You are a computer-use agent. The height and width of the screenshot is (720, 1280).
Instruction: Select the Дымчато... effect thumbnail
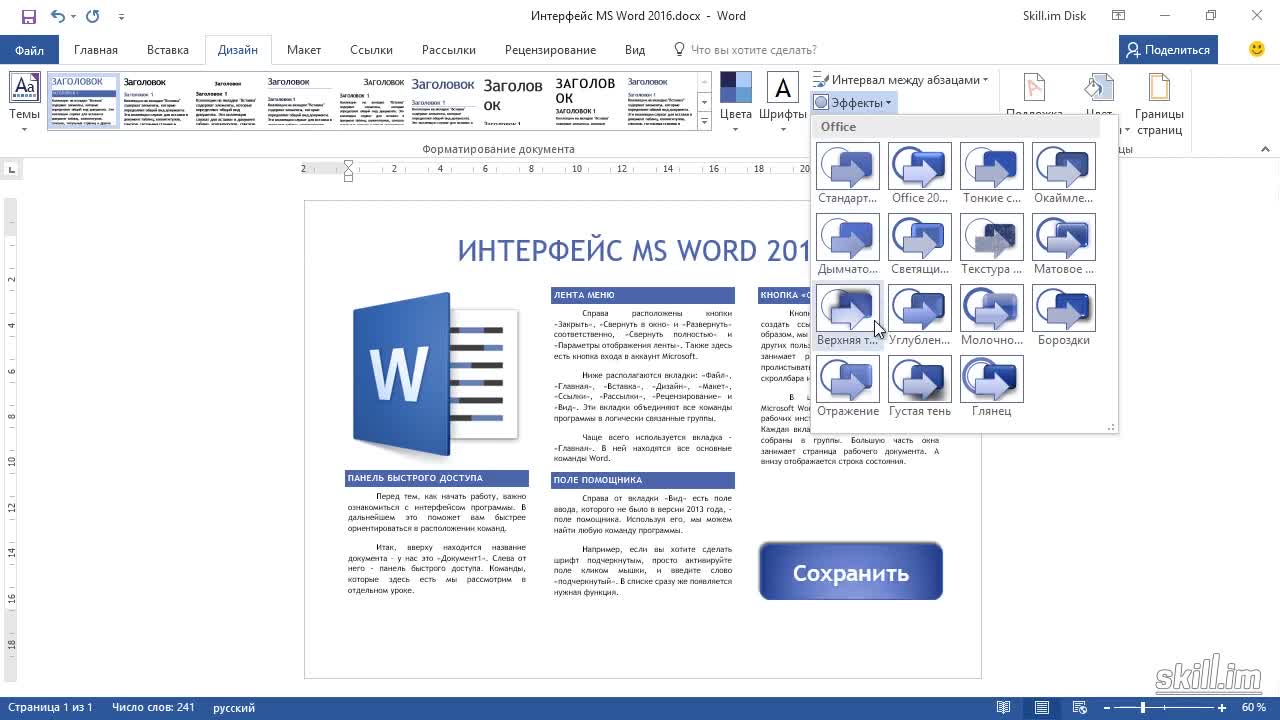click(x=848, y=237)
